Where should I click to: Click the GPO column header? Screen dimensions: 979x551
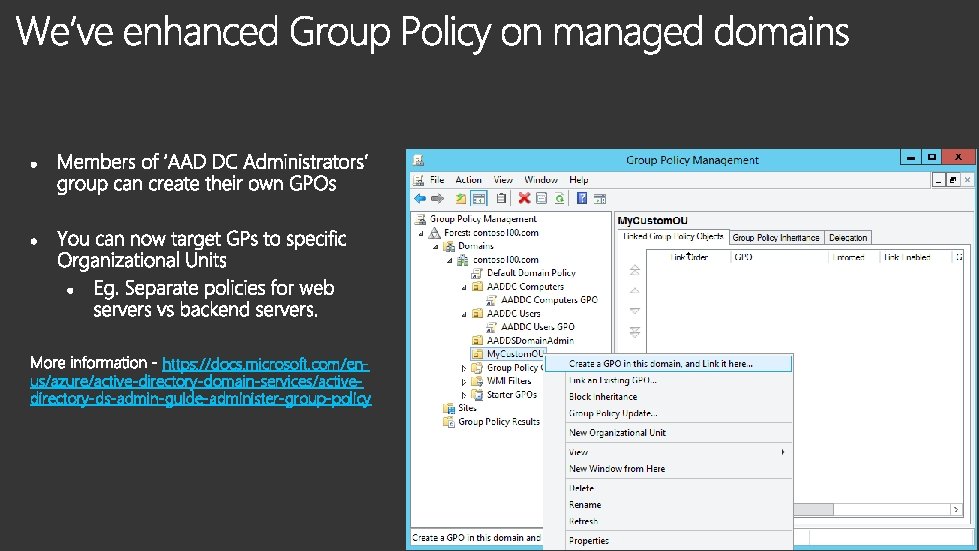pos(779,257)
